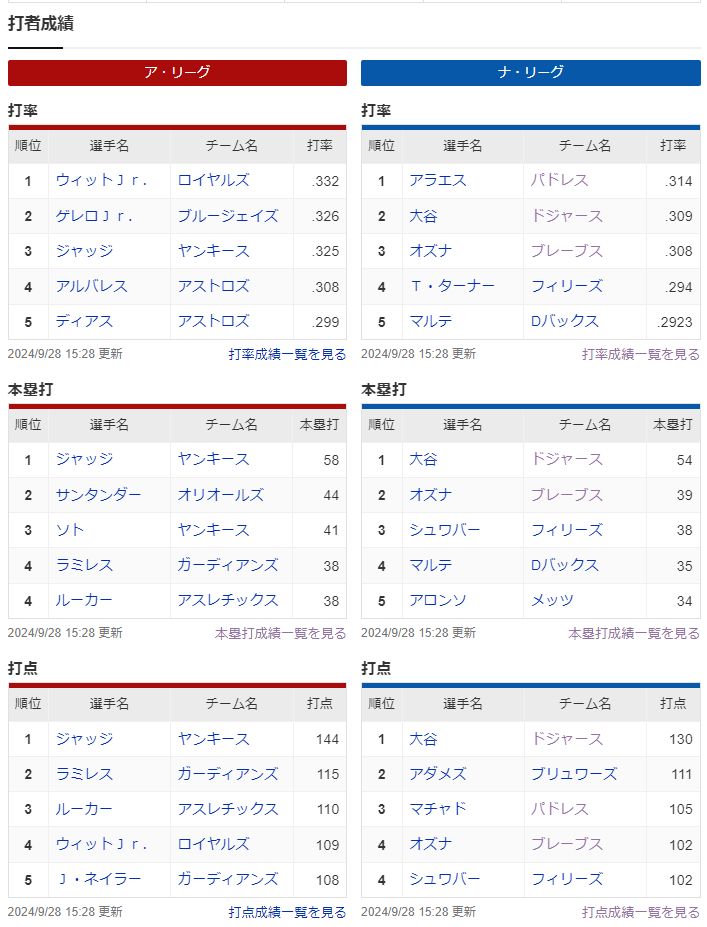Click NL 打率成績一覧を見る link
The height and width of the screenshot is (927, 707).
(x=641, y=354)
